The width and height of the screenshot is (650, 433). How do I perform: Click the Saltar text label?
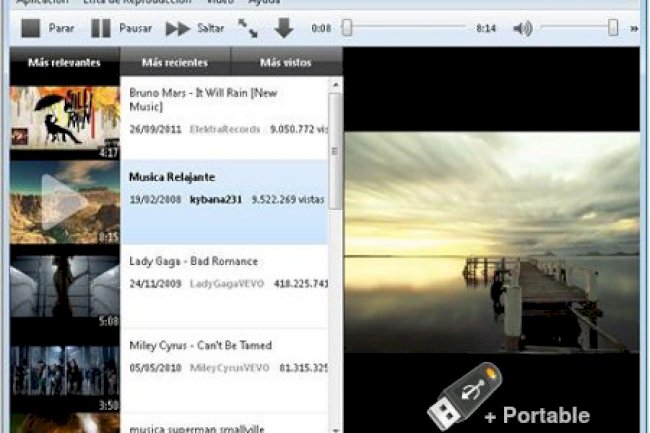[x=211, y=28]
